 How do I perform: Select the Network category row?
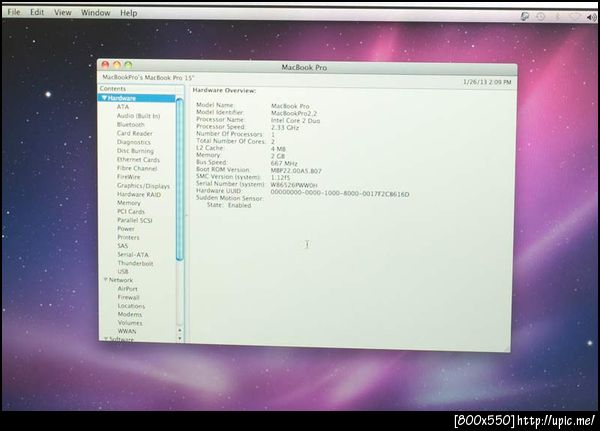(x=137, y=280)
